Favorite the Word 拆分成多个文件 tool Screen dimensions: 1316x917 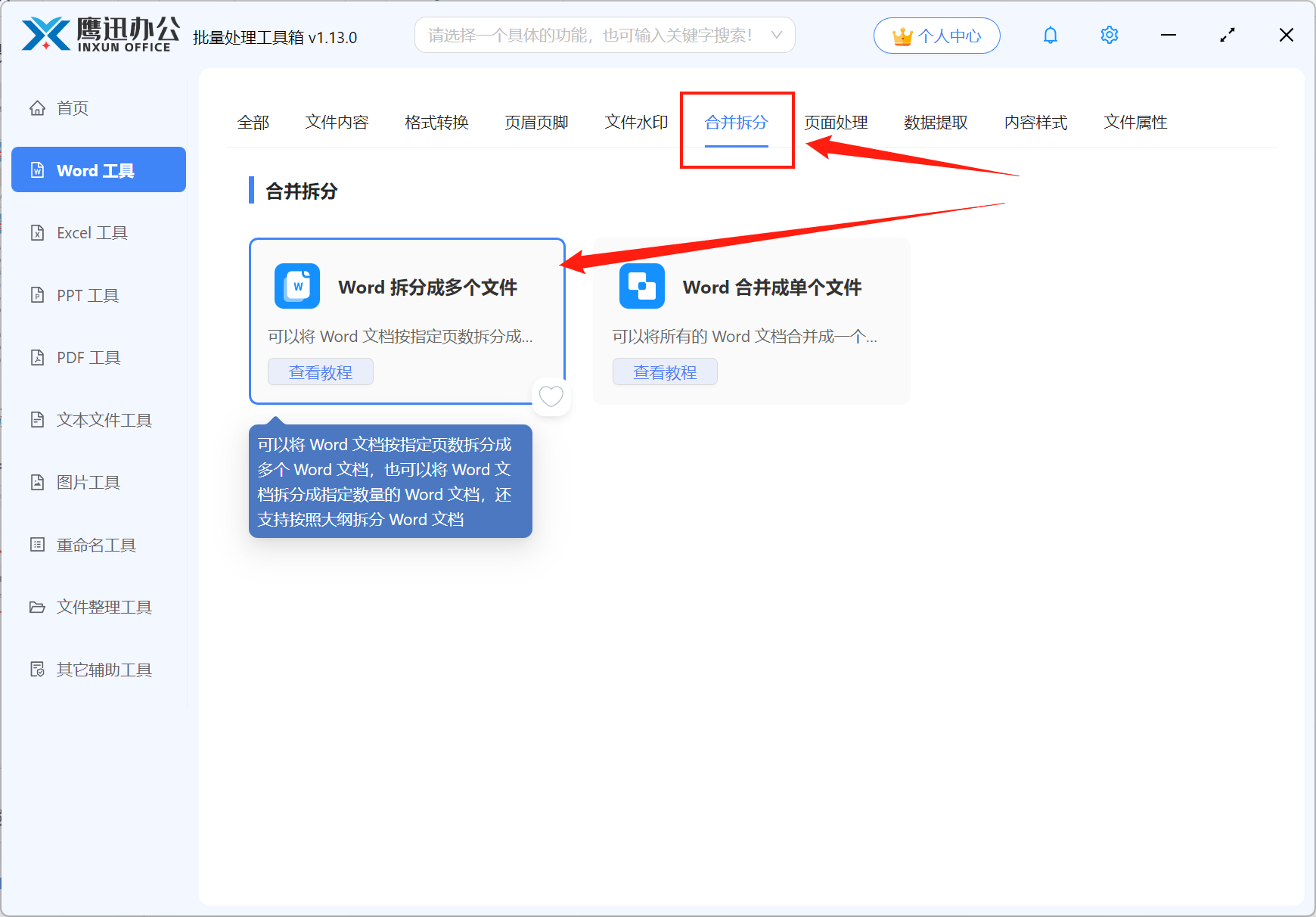click(x=551, y=396)
